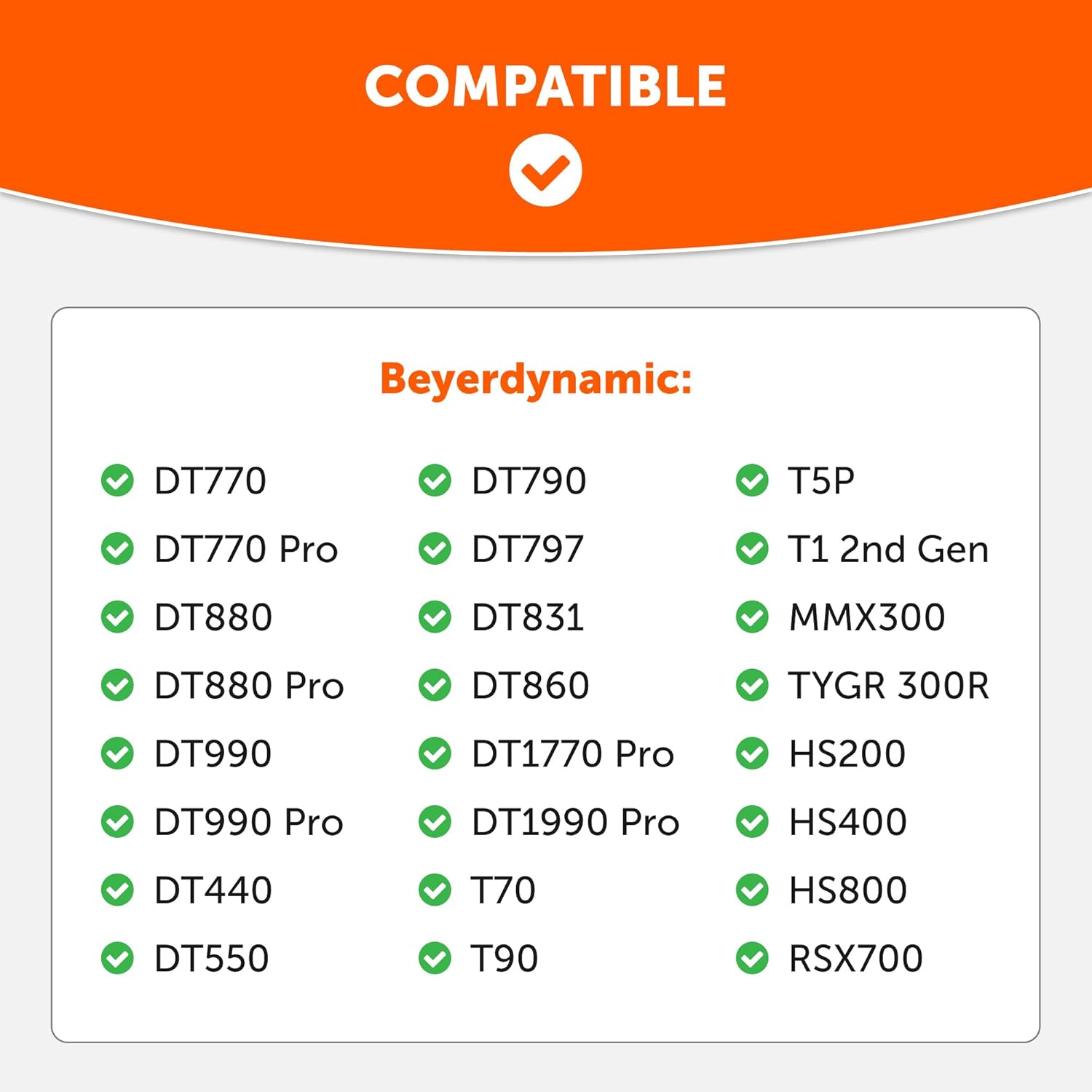
Task: Click the green check beside DT790
Action: [x=435, y=480]
